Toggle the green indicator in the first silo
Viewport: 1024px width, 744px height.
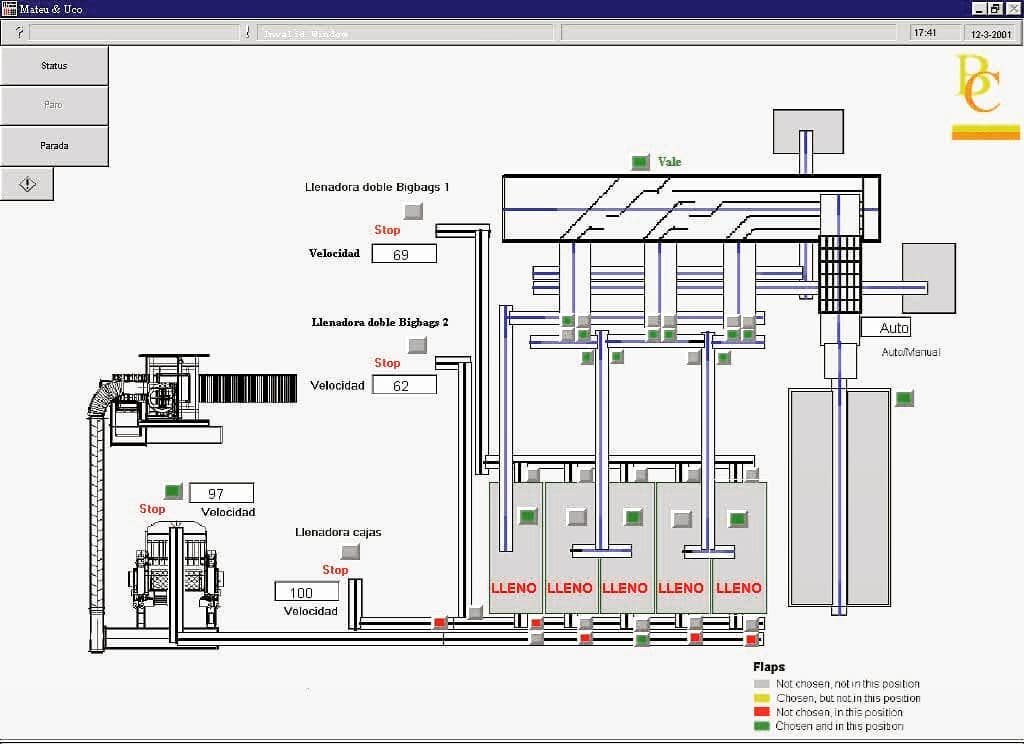point(527,517)
